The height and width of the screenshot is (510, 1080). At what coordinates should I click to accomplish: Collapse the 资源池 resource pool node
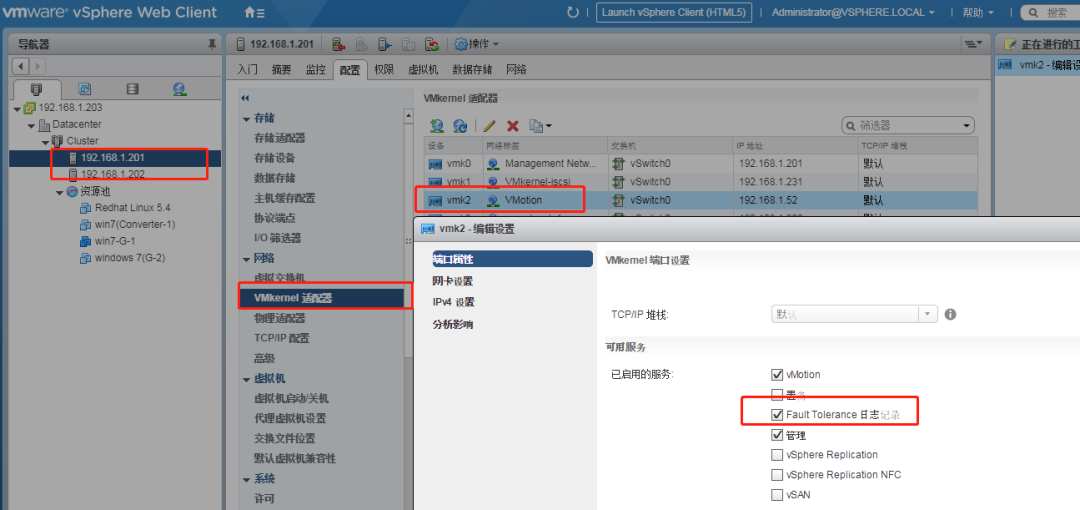click(x=60, y=192)
